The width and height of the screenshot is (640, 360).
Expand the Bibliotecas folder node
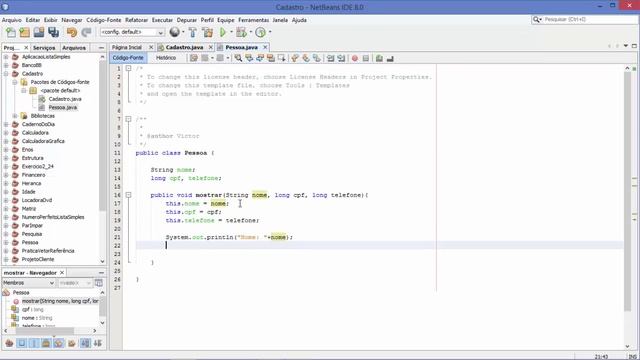point(15,116)
